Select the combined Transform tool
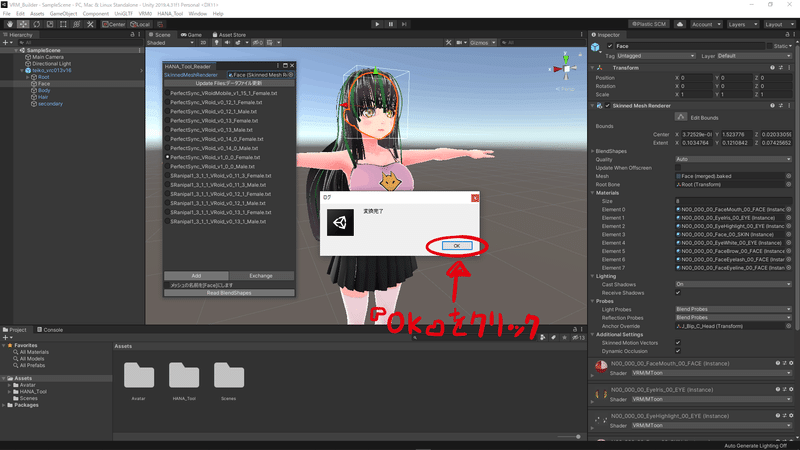The width and height of the screenshot is (800, 450). (77, 24)
